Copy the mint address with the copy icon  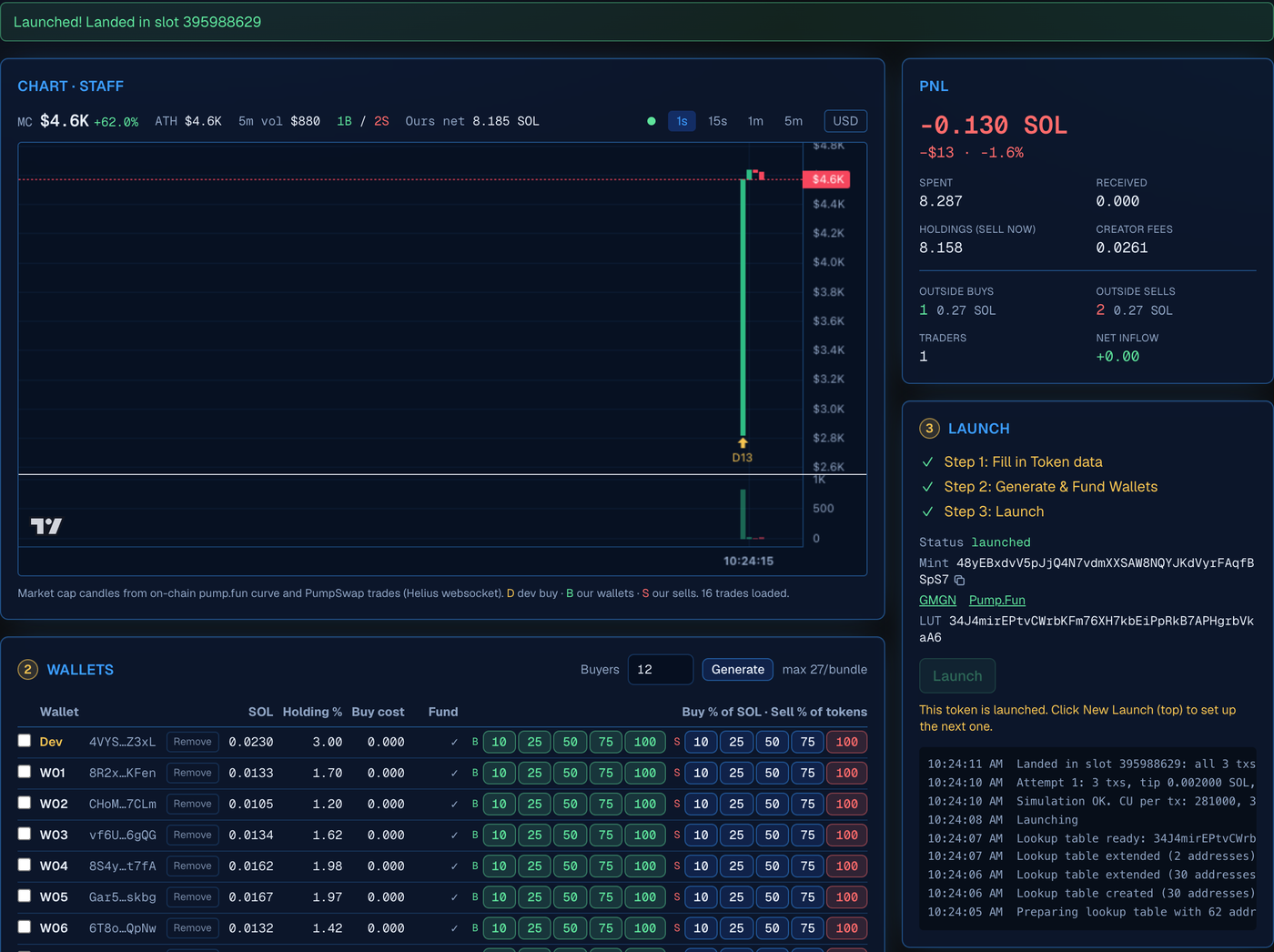coord(959,580)
